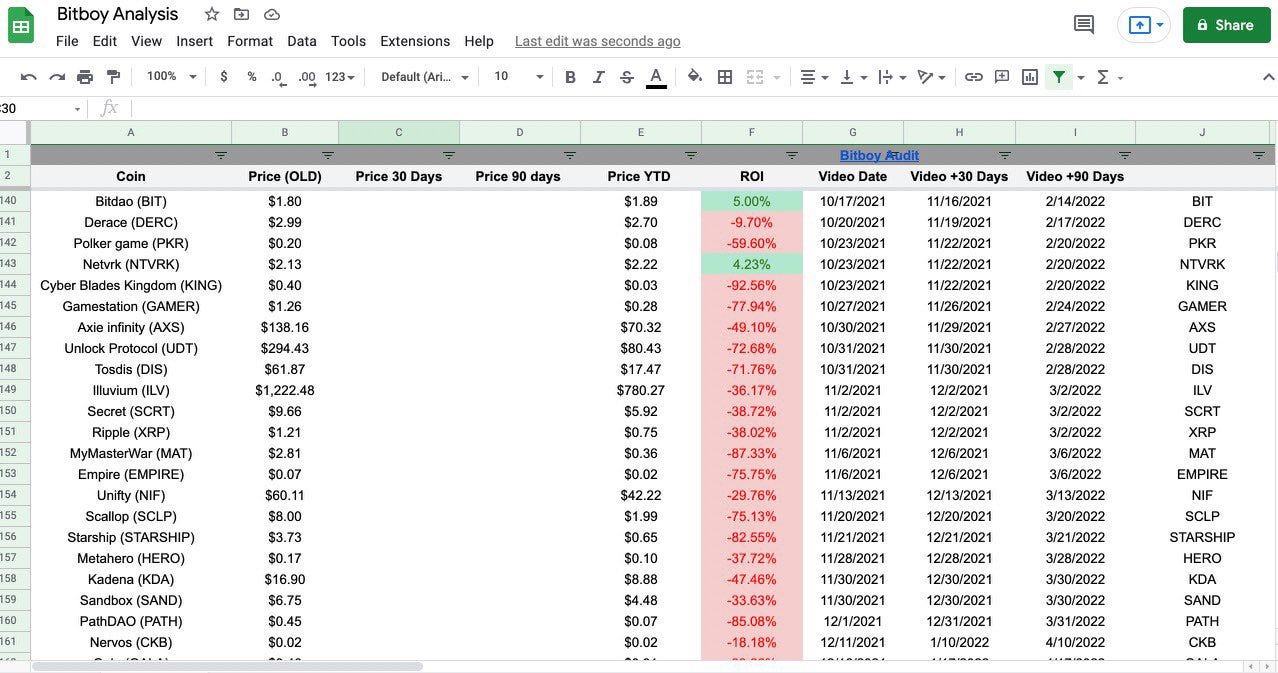
Task: Insert a chart
Action: (1030, 77)
